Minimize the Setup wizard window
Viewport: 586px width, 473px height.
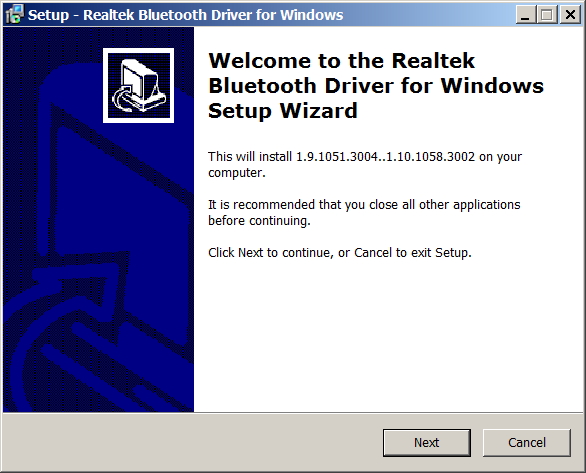coord(525,15)
